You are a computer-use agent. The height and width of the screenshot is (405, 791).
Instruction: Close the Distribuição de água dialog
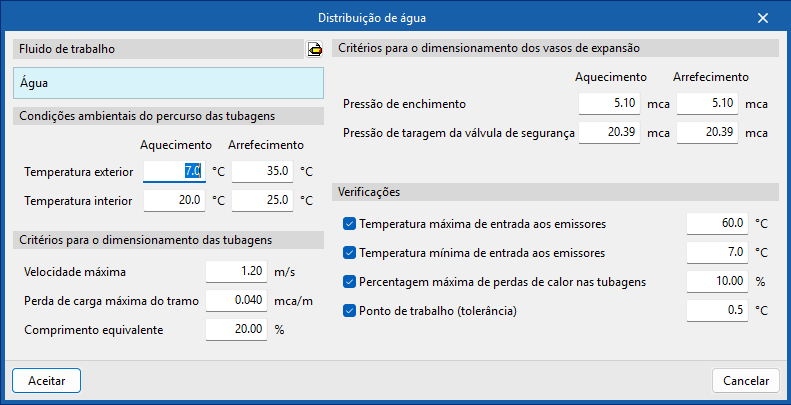[764, 18]
